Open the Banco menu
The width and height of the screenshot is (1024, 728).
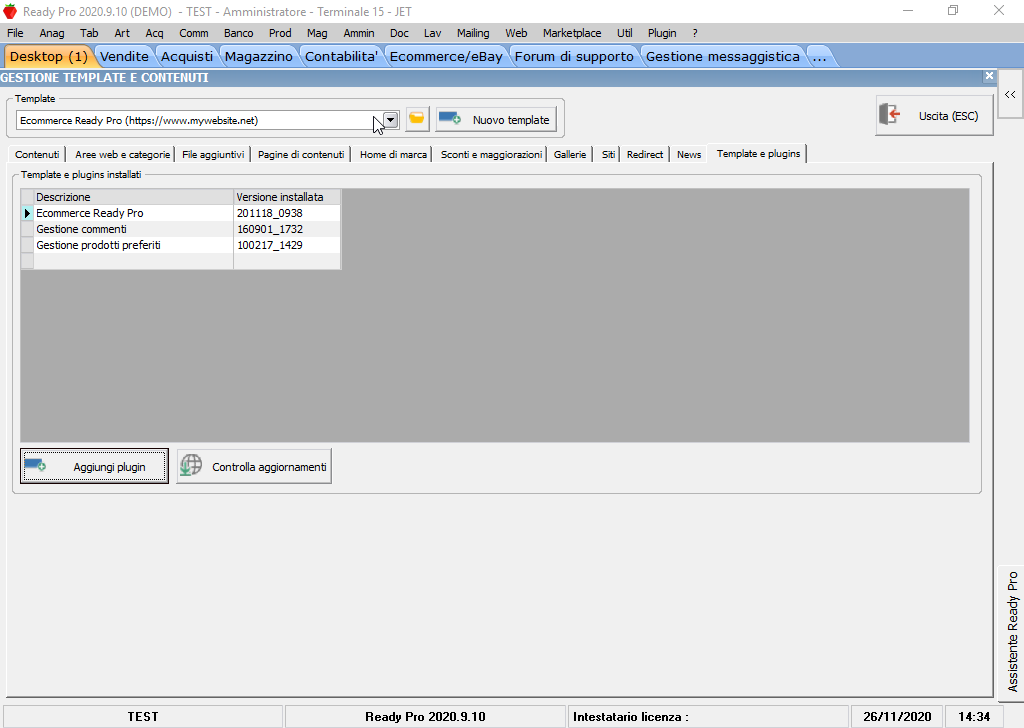click(238, 33)
